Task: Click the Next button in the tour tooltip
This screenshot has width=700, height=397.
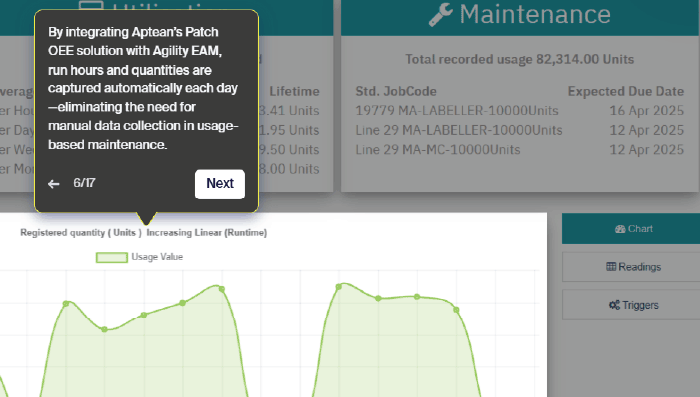Action: point(220,184)
